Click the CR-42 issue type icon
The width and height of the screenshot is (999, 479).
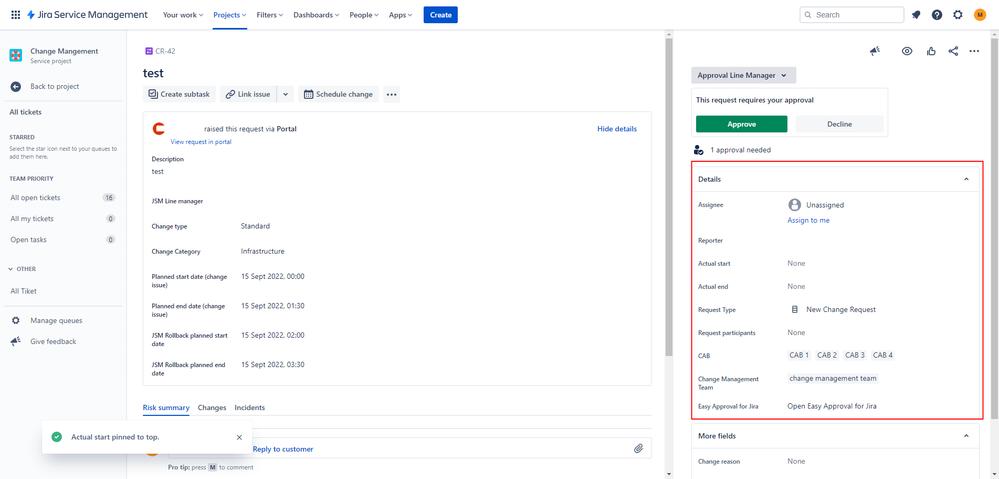pos(149,51)
